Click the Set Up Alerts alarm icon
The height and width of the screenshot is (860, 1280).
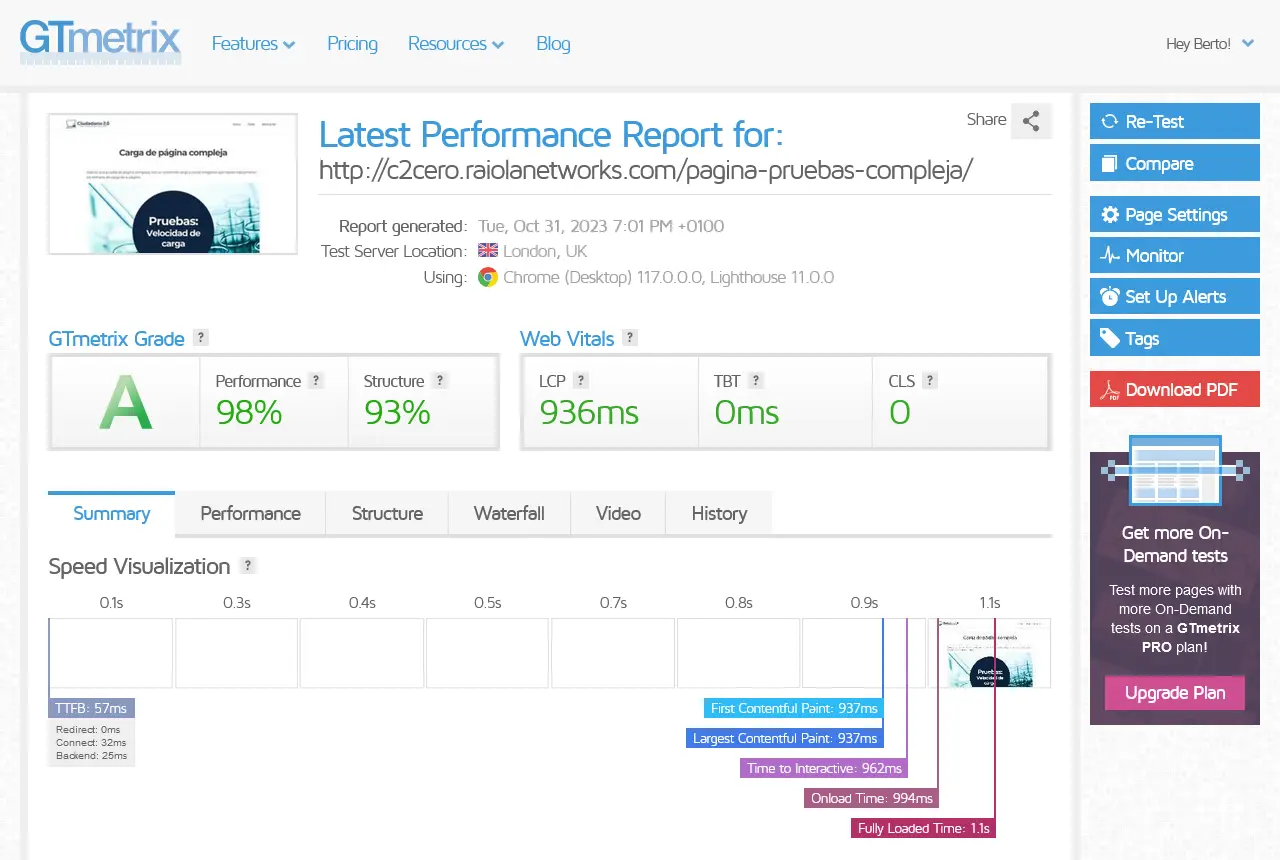coord(1109,297)
